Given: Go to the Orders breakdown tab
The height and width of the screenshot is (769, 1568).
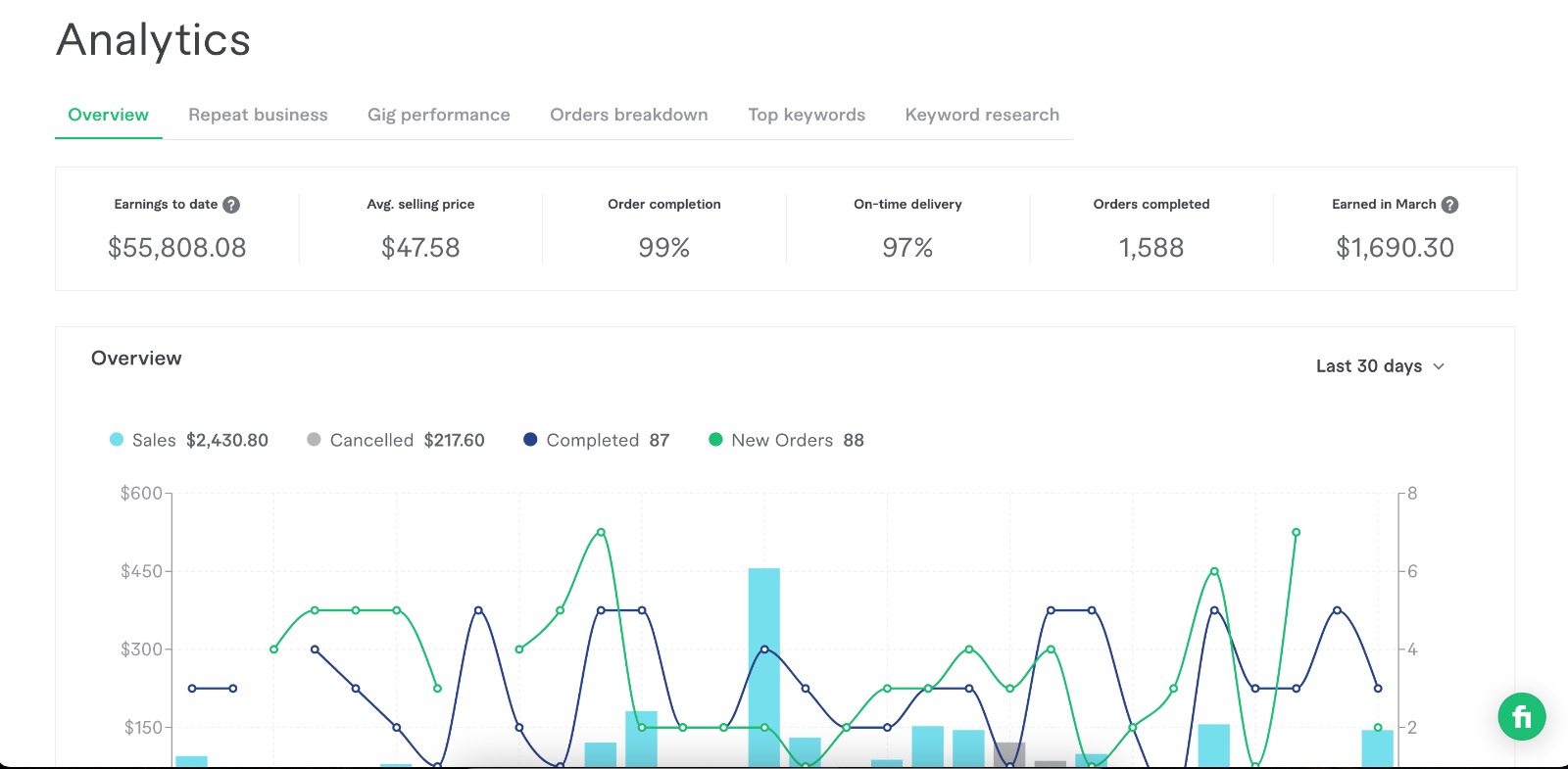Looking at the screenshot, I should click(x=628, y=115).
